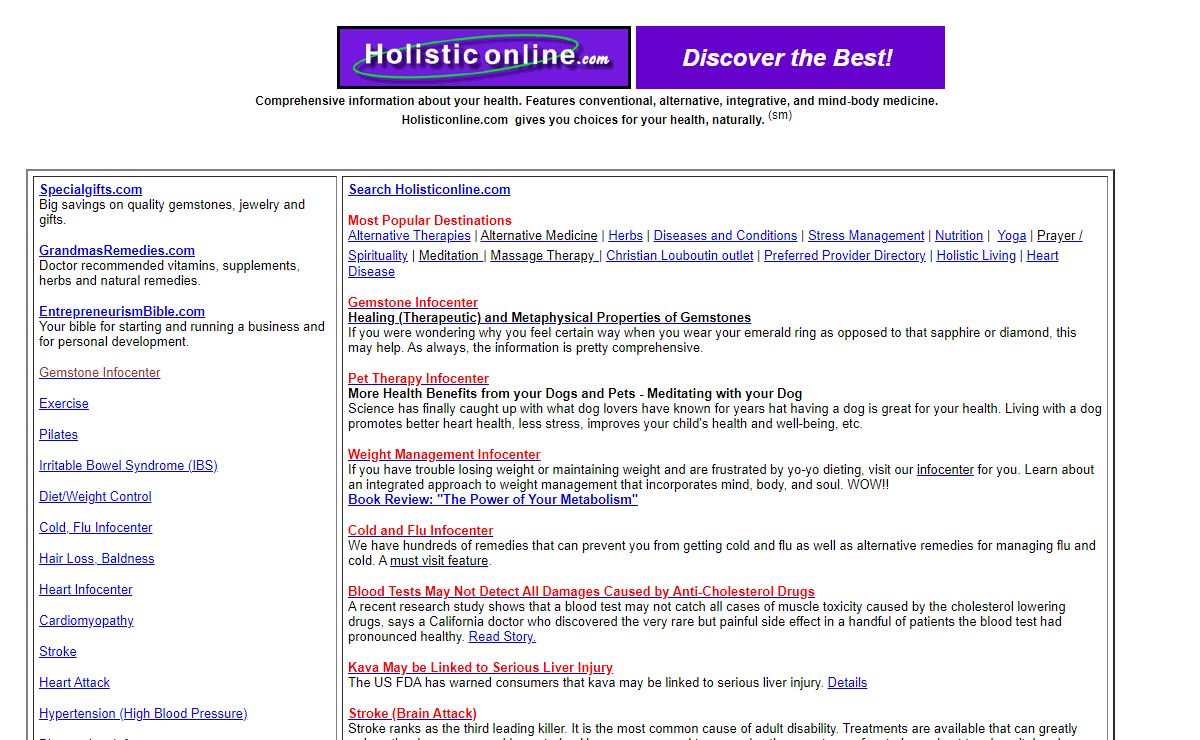Visit EntrepreneurismBible.com link
This screenshot has height=740, width=1200.
click(122, 311)
